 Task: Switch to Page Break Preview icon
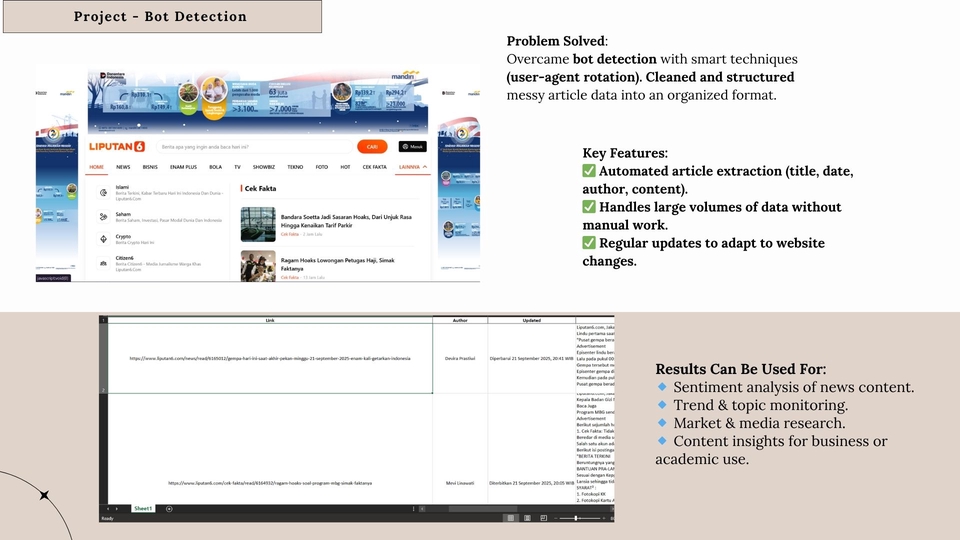(x=544, y=518)
